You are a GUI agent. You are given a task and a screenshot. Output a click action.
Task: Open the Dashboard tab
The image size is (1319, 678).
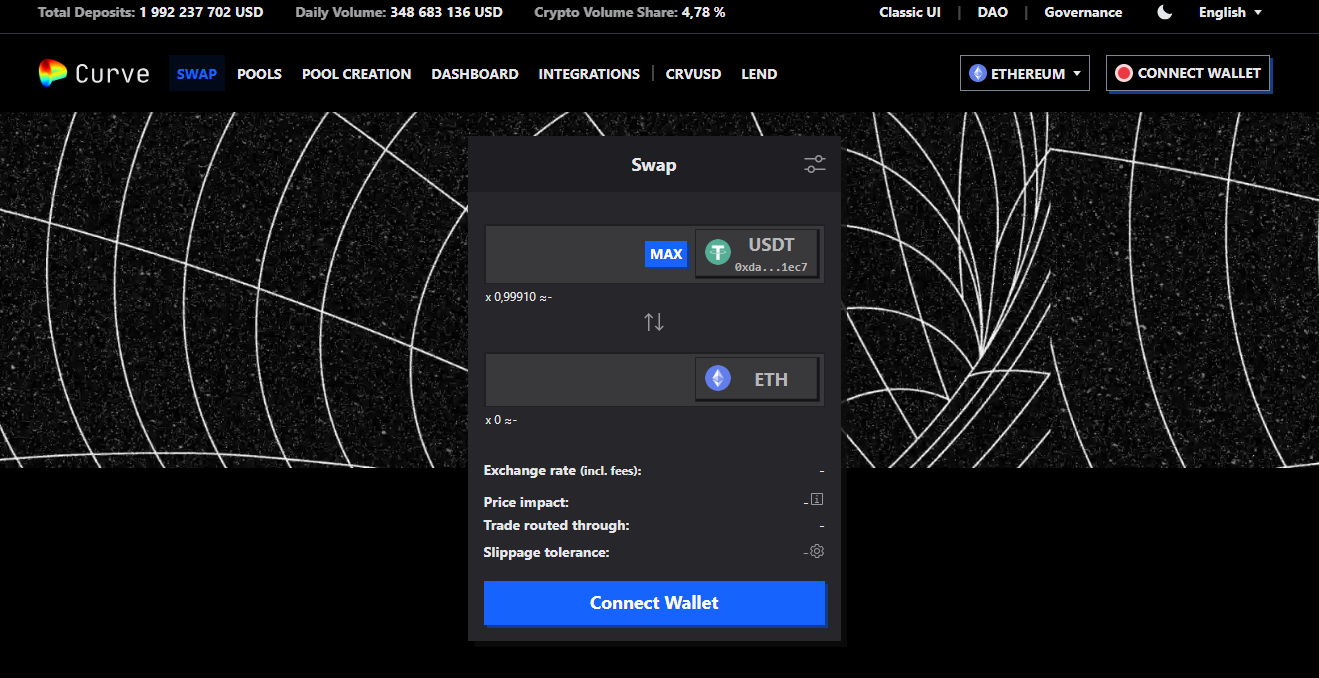(x=474, y=74)
